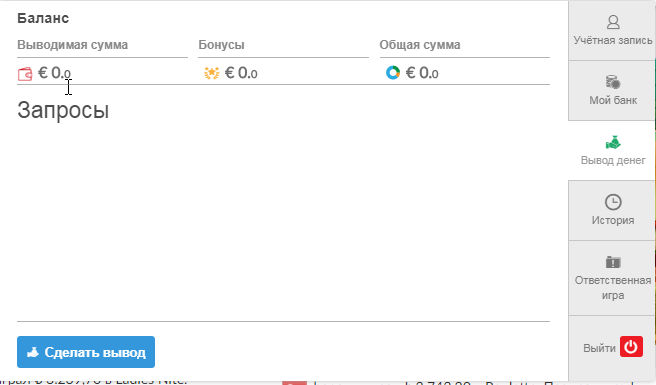The image size is (656, 385).
Task: Go to Ответственная игра tab
Action: pos(612,278)
